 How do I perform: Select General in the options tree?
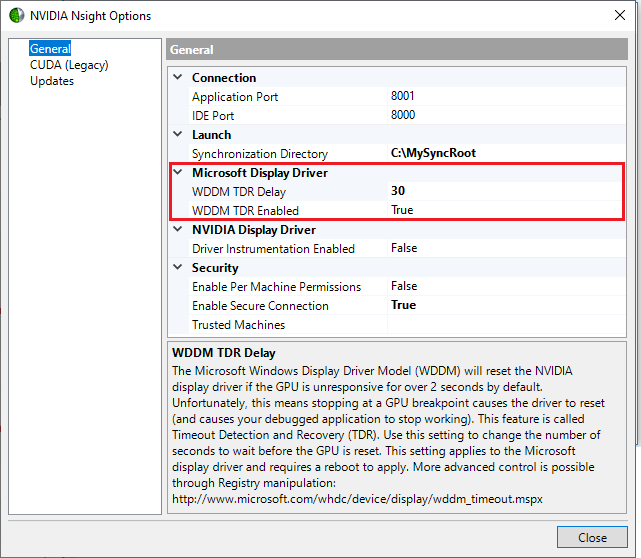tap(50, 49)
